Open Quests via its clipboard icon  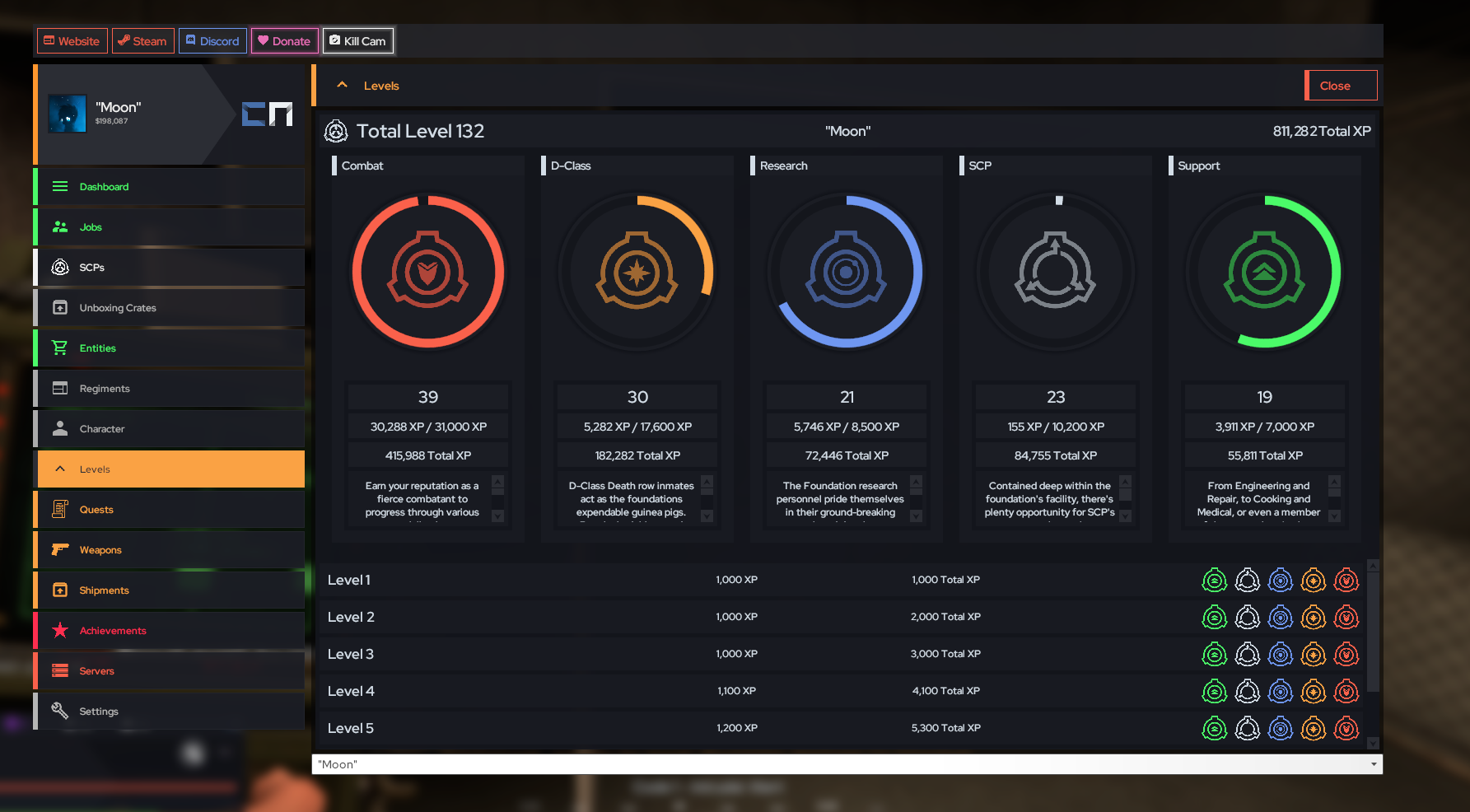click(60, 510)
